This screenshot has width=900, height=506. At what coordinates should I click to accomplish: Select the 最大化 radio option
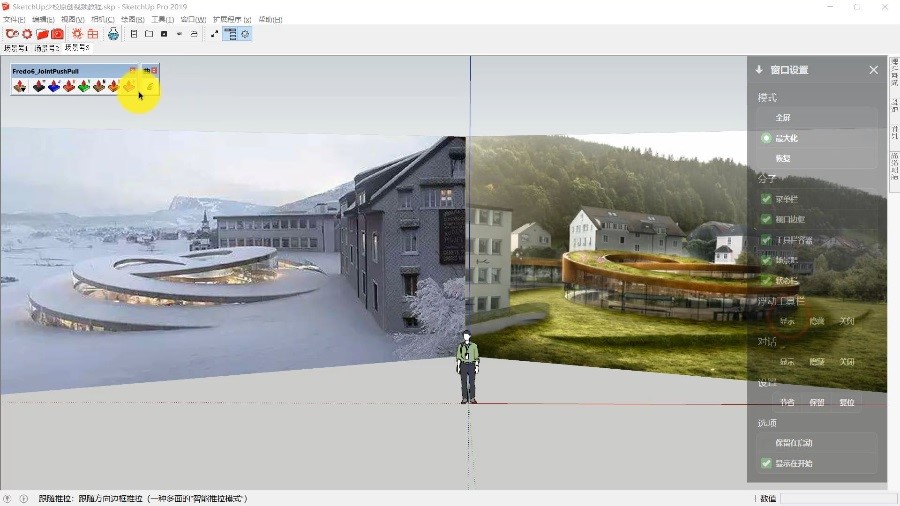pyautogui.click(x=767, y=138)
